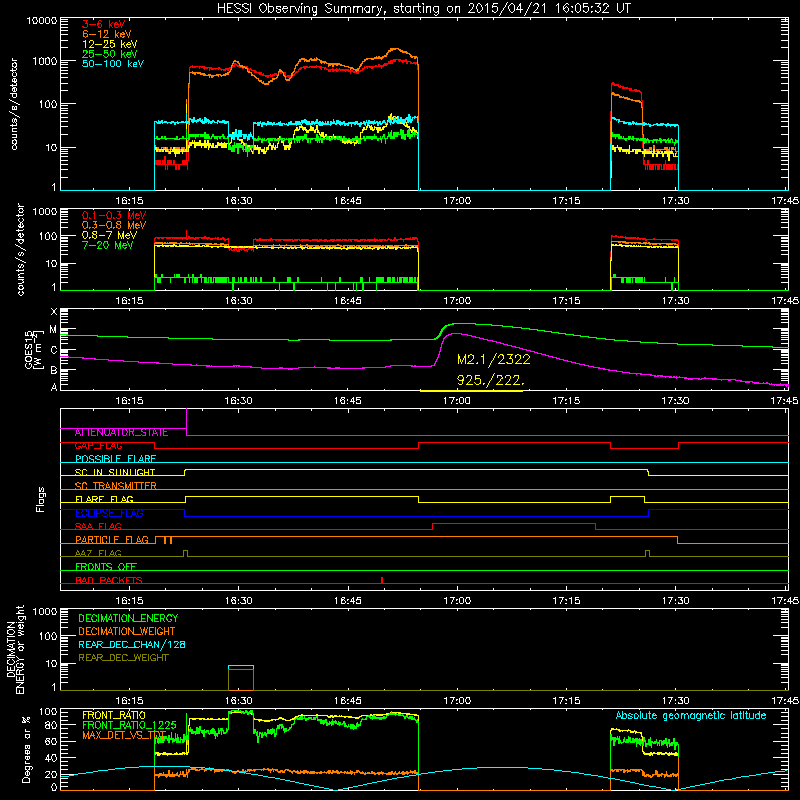Click the 0.8-7 MeV legend entry
This screenshot has width=800, height=800.
click(x=109, y=235)
